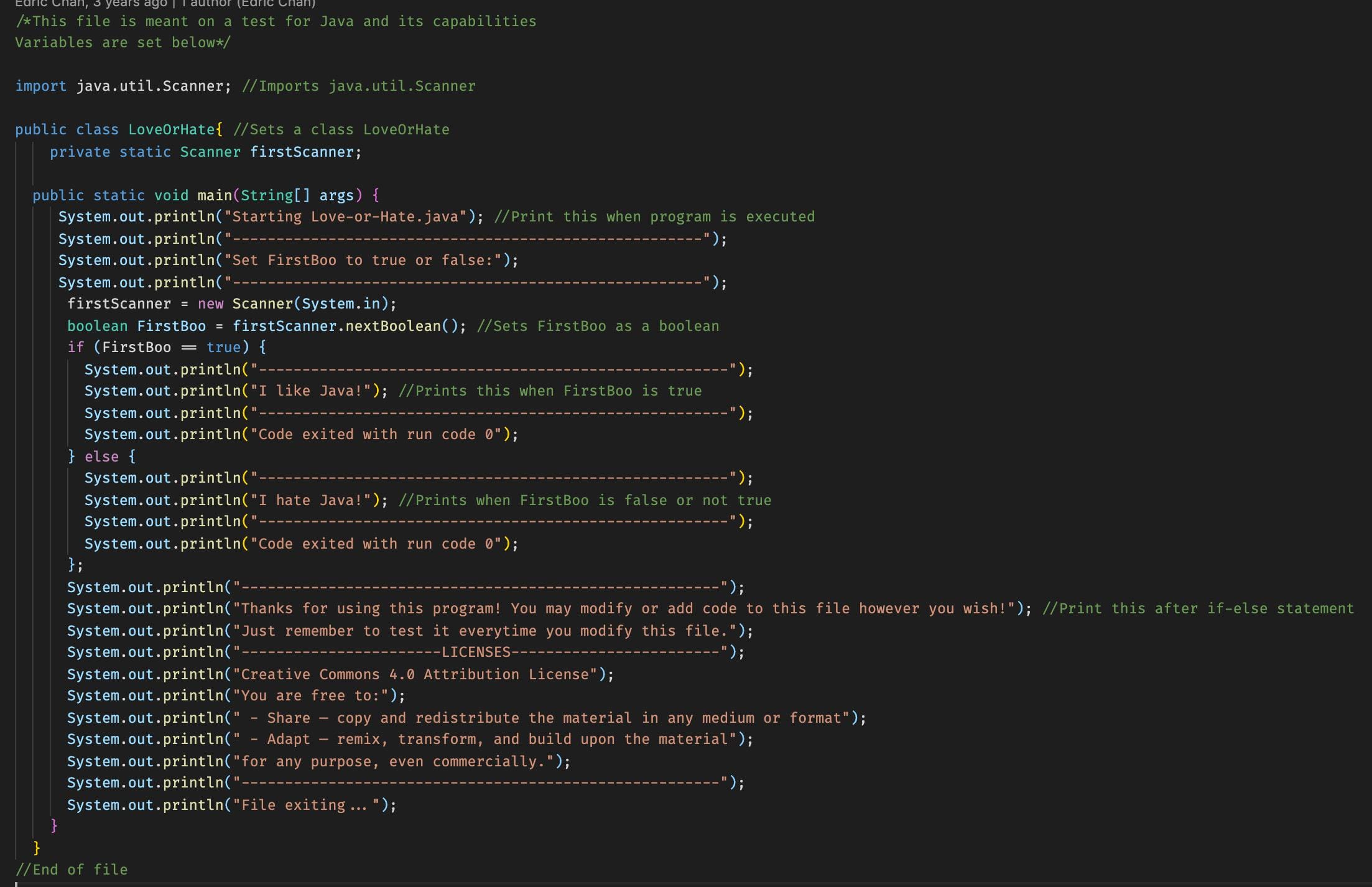The image size is (1372, 887).
Task: Click the 'import' keyword
Action: point(40,86)
